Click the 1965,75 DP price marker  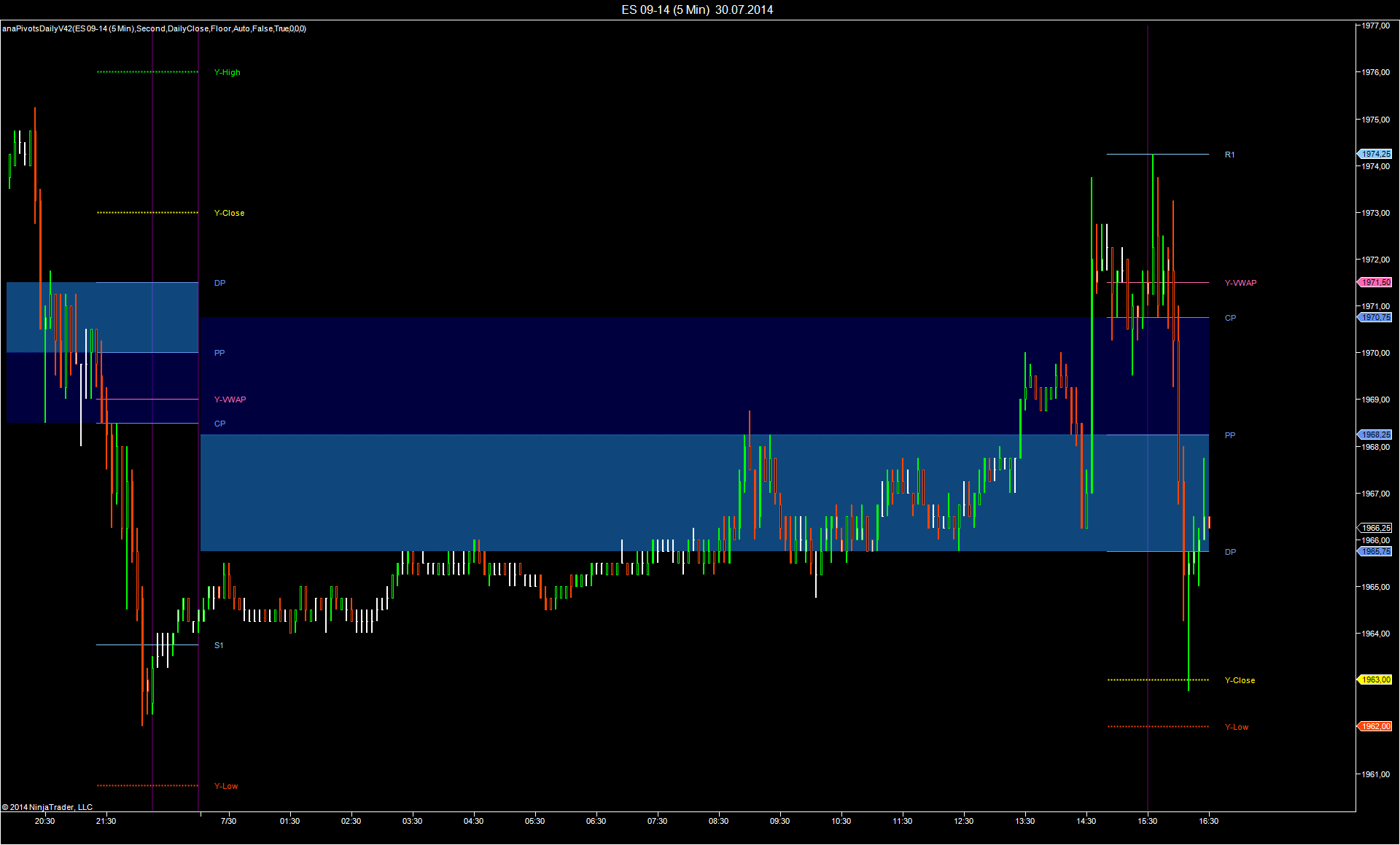tap(1375, 551)
